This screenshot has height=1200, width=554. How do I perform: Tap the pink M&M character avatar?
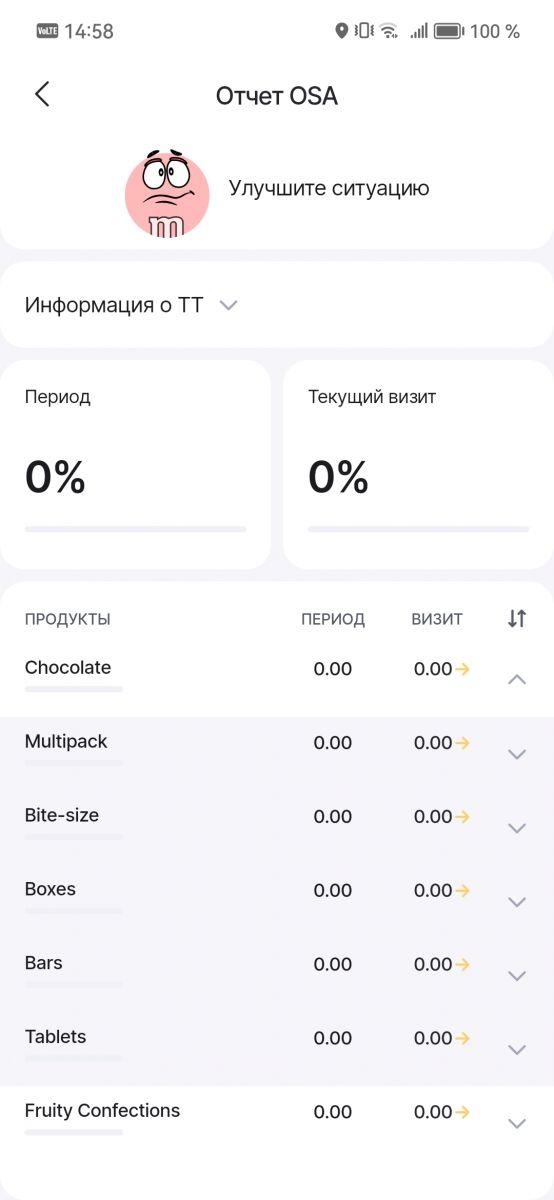point(167,194)
